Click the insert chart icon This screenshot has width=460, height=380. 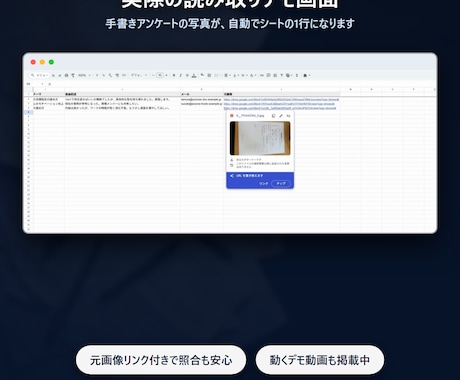pos(275,75)
